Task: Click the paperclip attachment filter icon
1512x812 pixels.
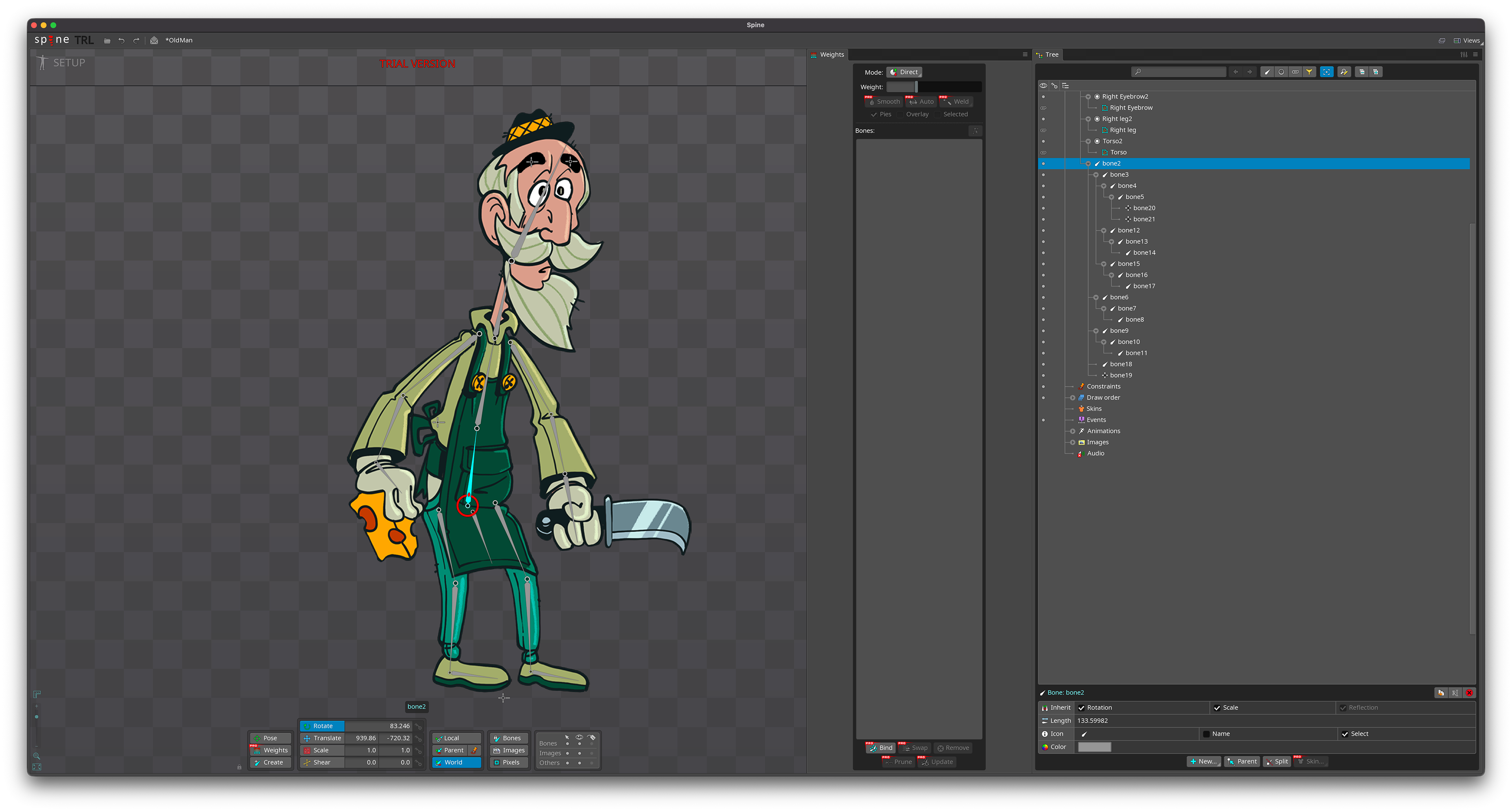Action: coord(1295,72)
